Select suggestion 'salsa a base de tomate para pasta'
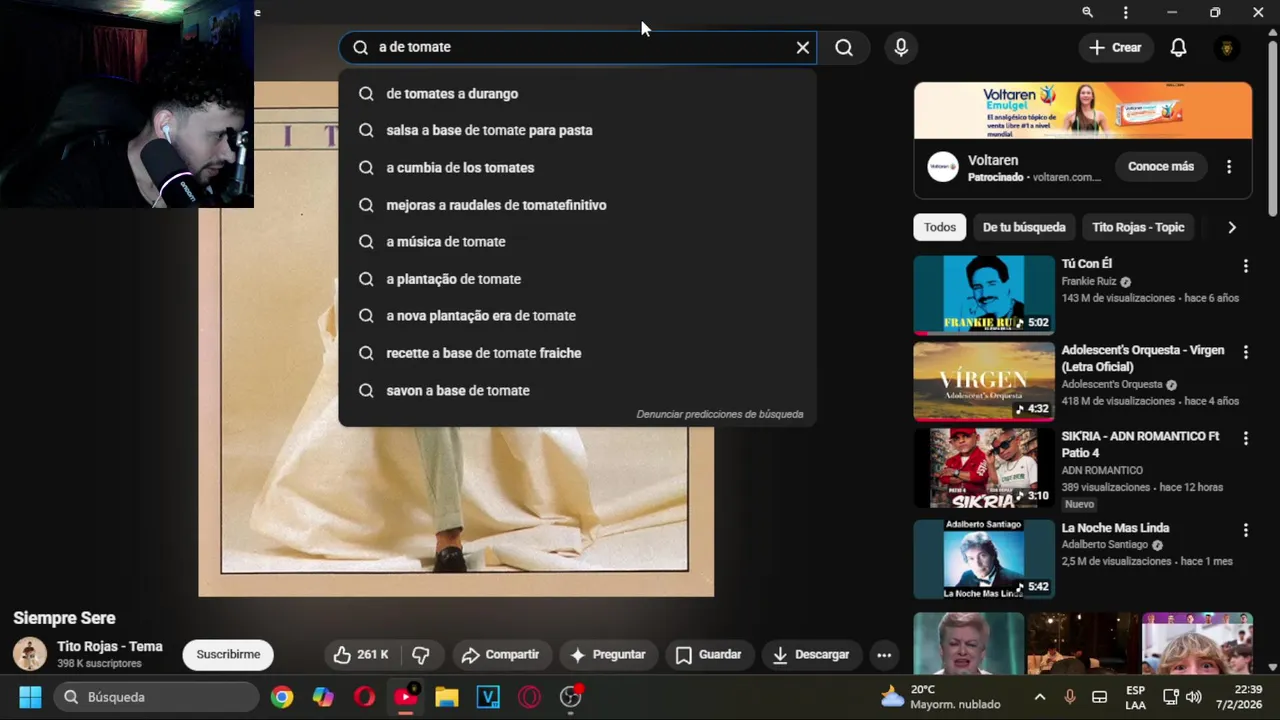1280x720 pixels. 577,130
